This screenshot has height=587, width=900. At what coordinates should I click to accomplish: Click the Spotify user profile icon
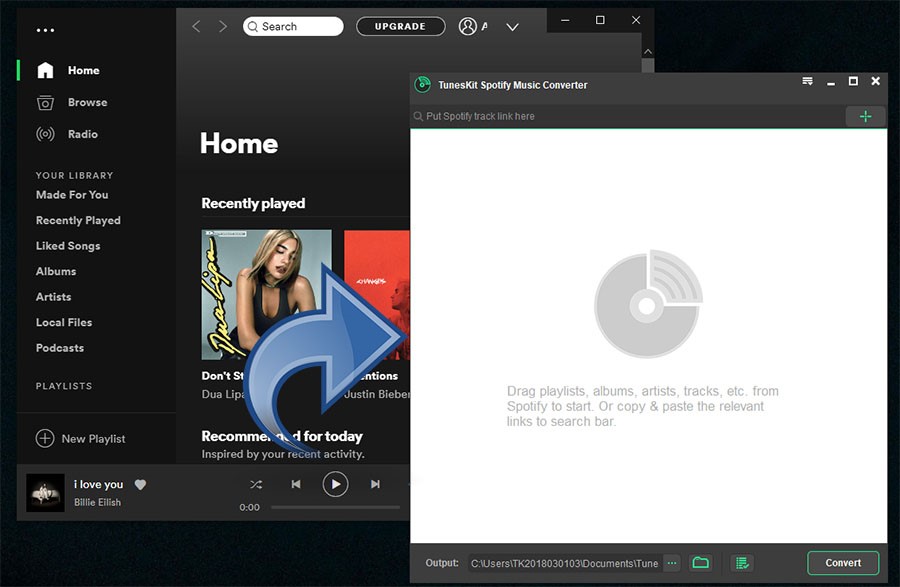click(x=468, y=26)
